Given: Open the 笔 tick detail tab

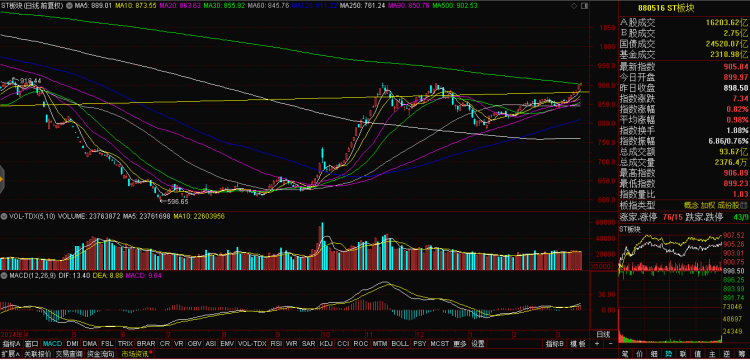Looking at the screenshot, I should (626, 354).
